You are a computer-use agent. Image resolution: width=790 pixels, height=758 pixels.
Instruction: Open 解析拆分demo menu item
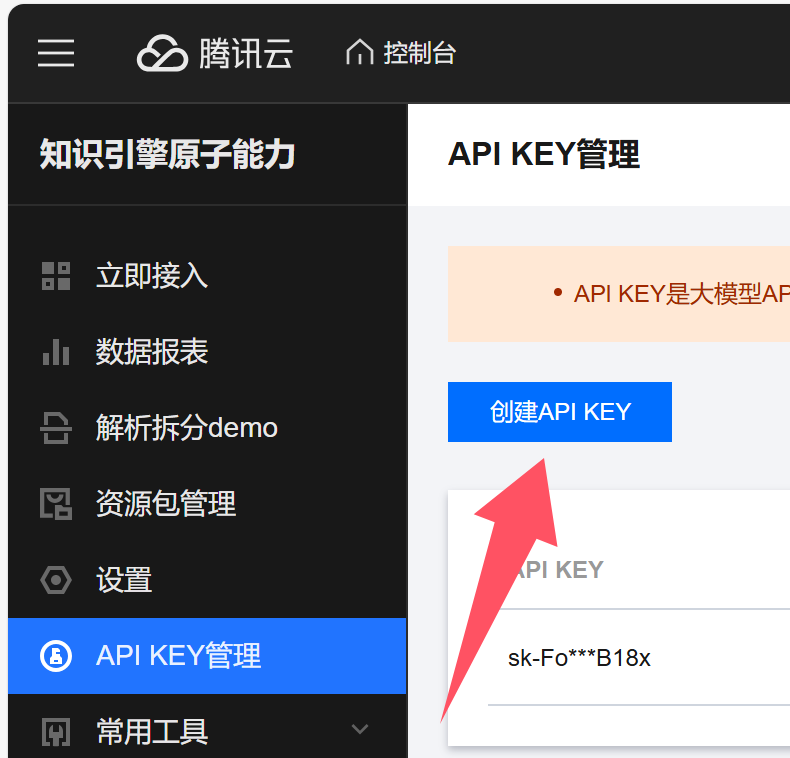point(187,428)
